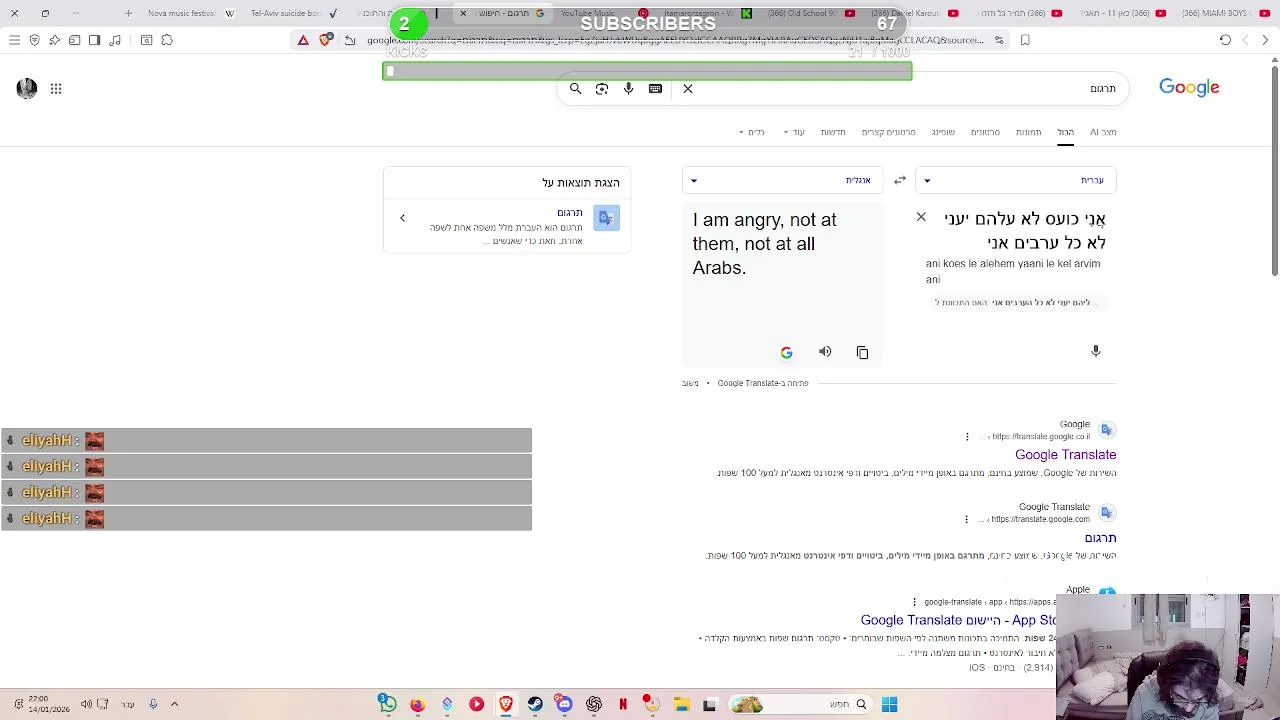Screen dimensions: 1280x720
Task: Switch to Videos (סרטונים) tab
Action: [985, 132]
